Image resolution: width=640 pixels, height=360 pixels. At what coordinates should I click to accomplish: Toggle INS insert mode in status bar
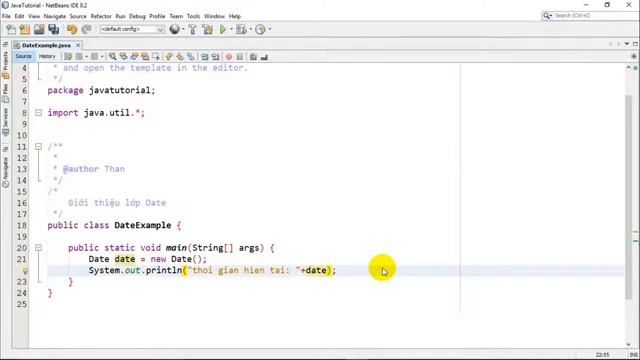click(633, 355)
